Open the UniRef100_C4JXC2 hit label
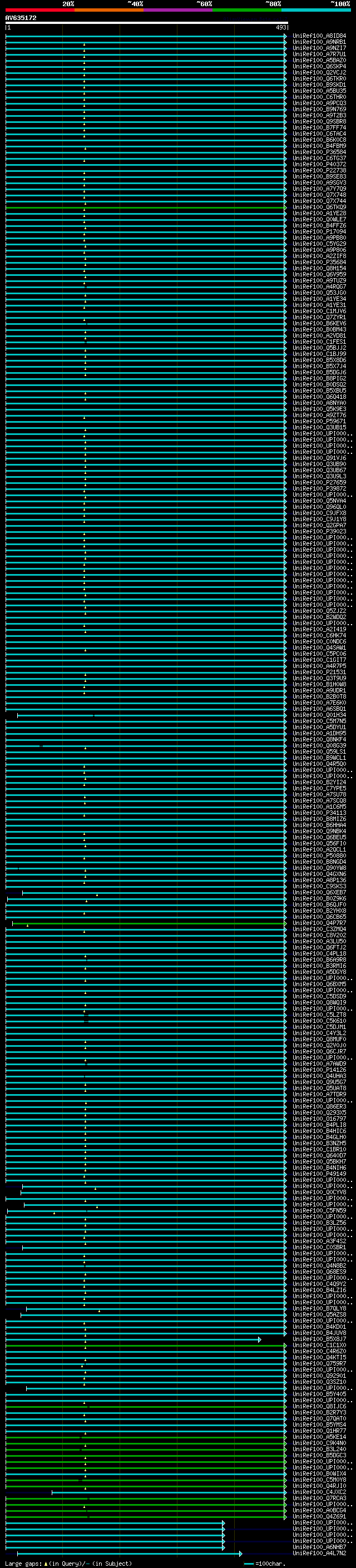 coord(319,1492)
